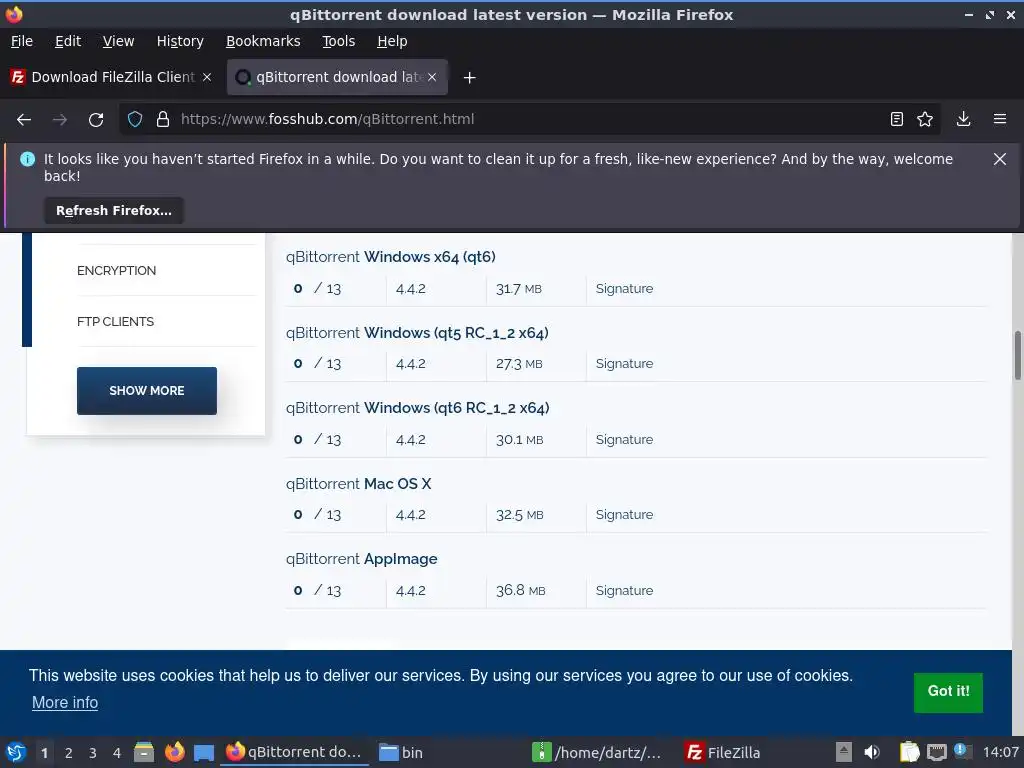Open the Firefox hamburger menu

[1000, 120]
